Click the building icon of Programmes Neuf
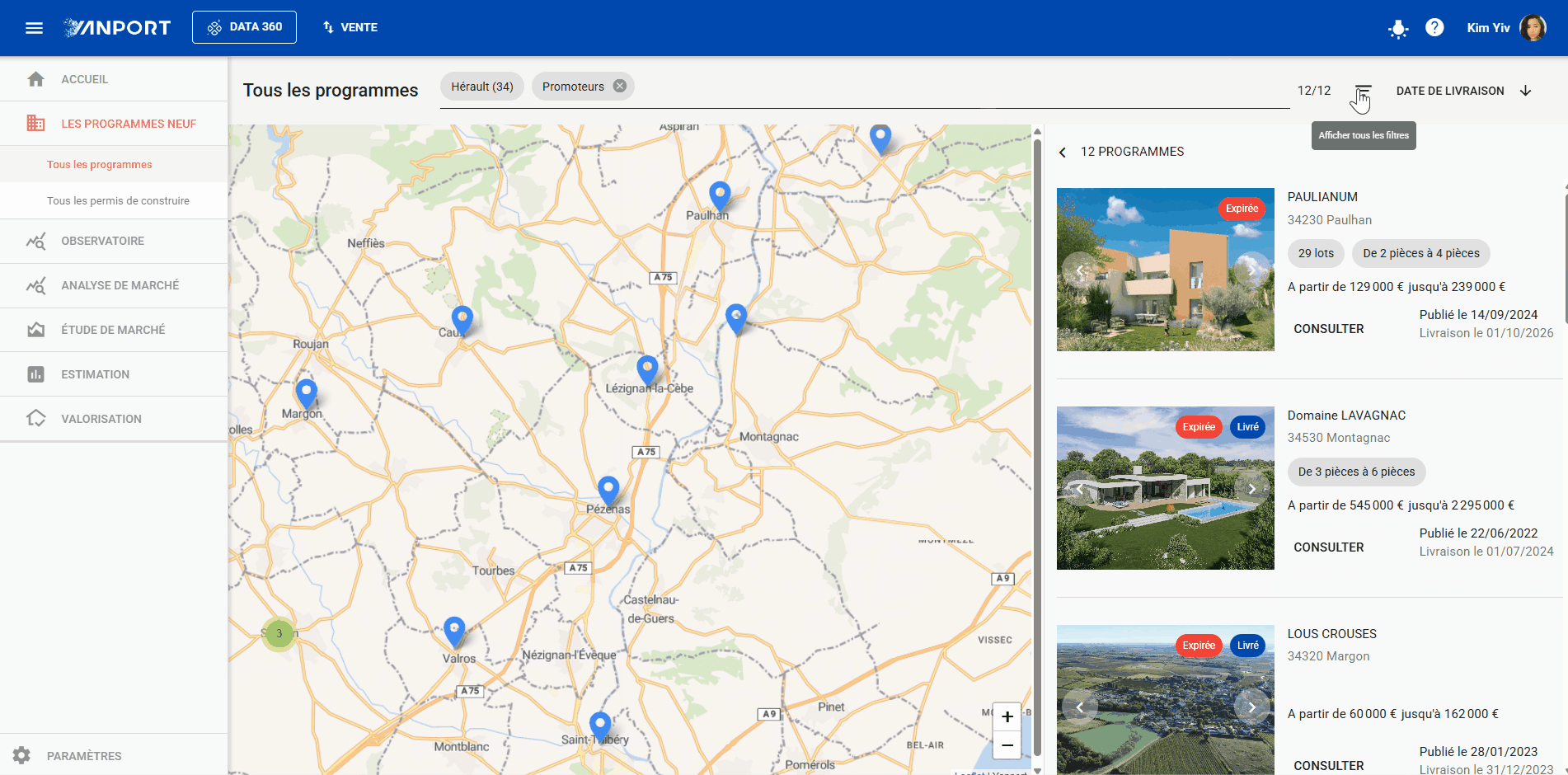1568x775 pixels. 35,124
